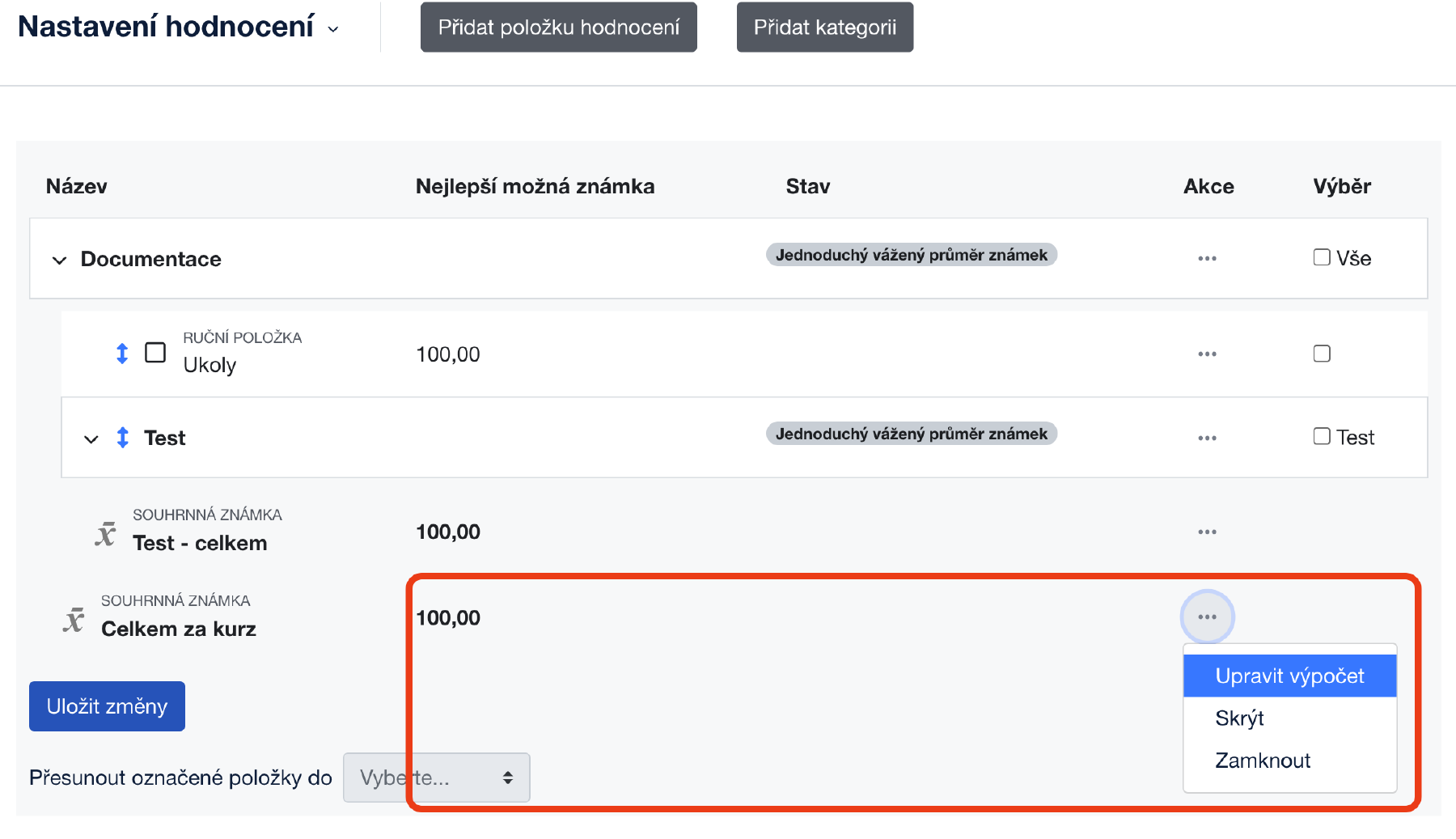Open actions menu for Documentace category
1456x839 pixels.
[x=1207, y=259]
